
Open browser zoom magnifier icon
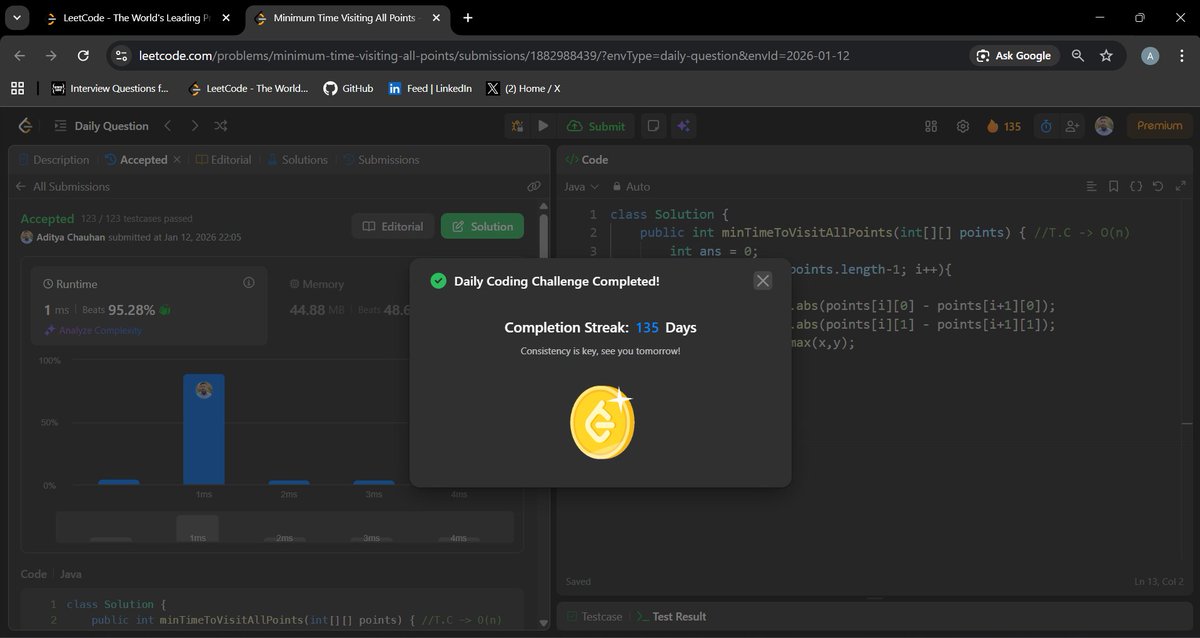[1078, 56]
